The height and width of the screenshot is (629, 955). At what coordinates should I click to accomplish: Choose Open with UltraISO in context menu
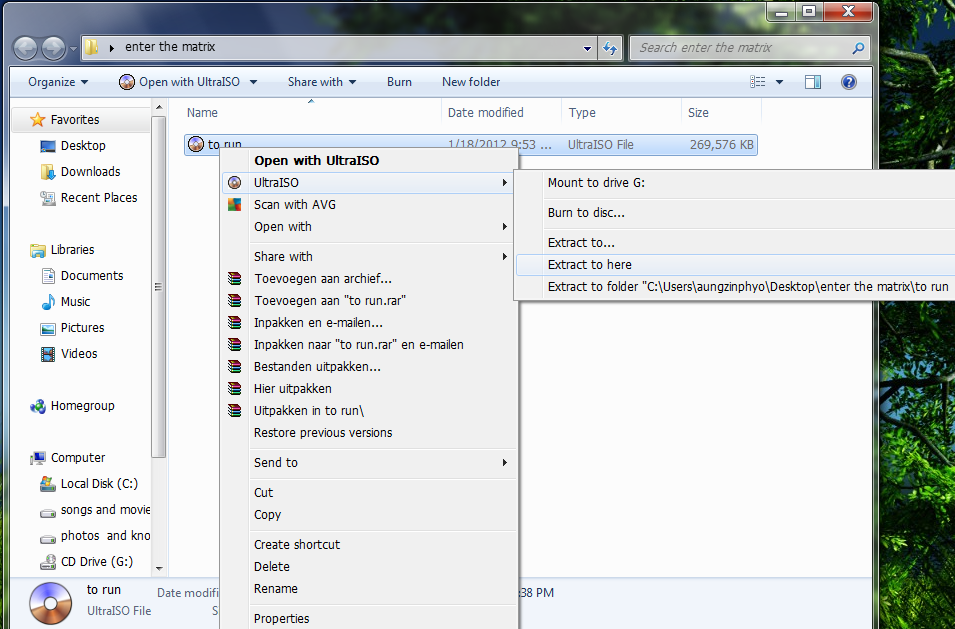[x=370, y=161]
